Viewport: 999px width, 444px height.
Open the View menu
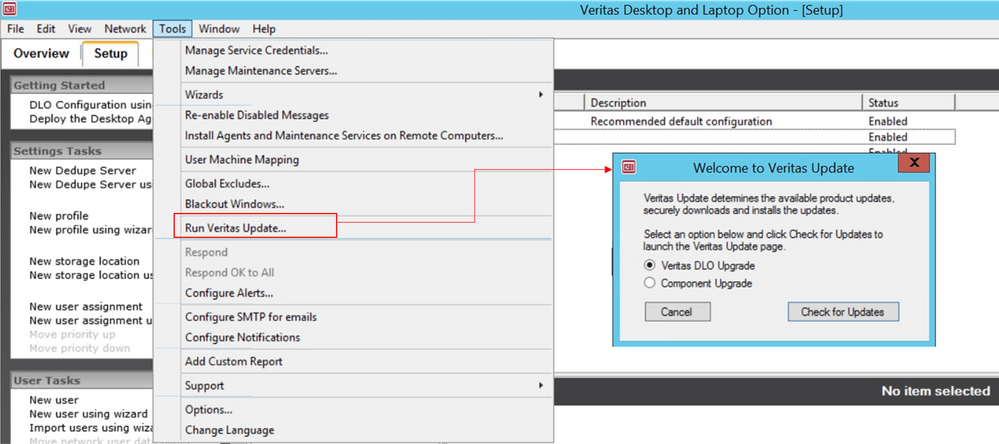[80, 29]
